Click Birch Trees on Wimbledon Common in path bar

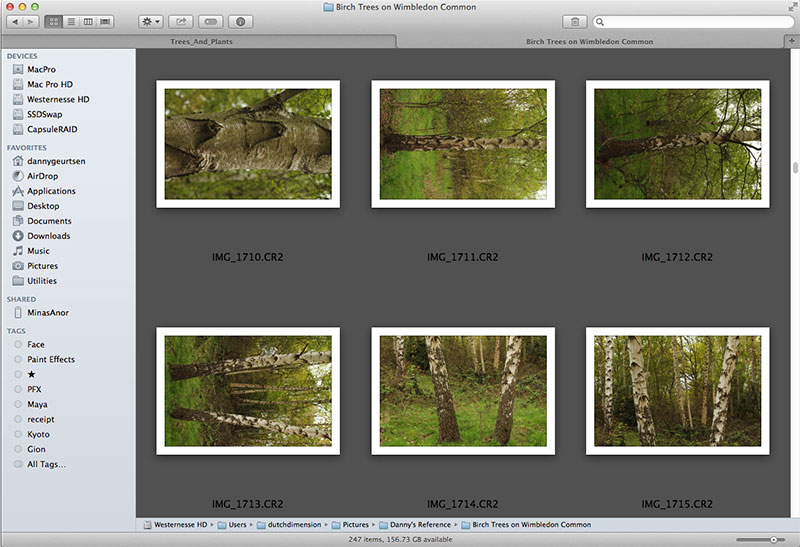tap(527, 525)
